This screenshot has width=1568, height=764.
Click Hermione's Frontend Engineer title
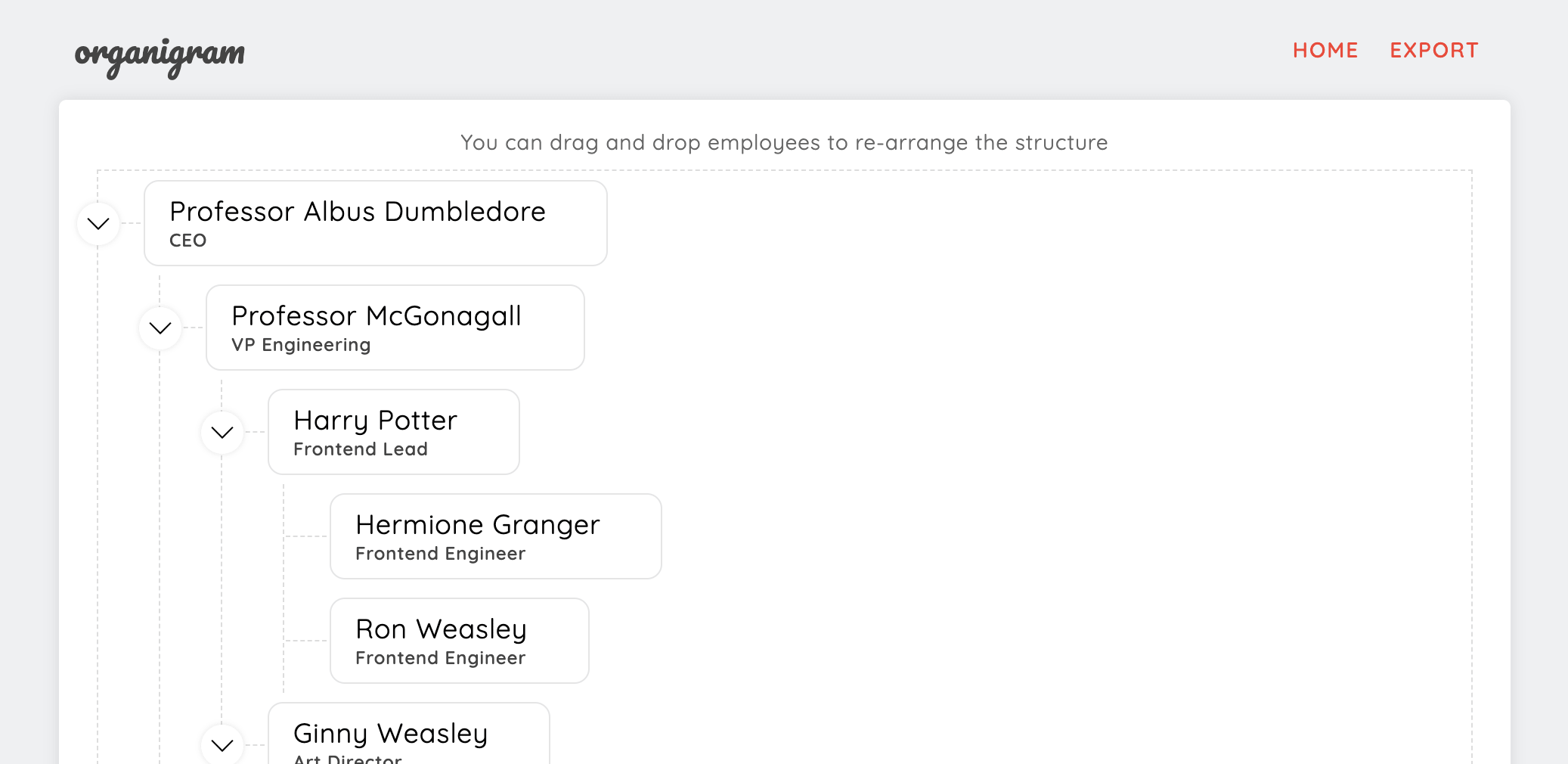[x=441, y=554]
